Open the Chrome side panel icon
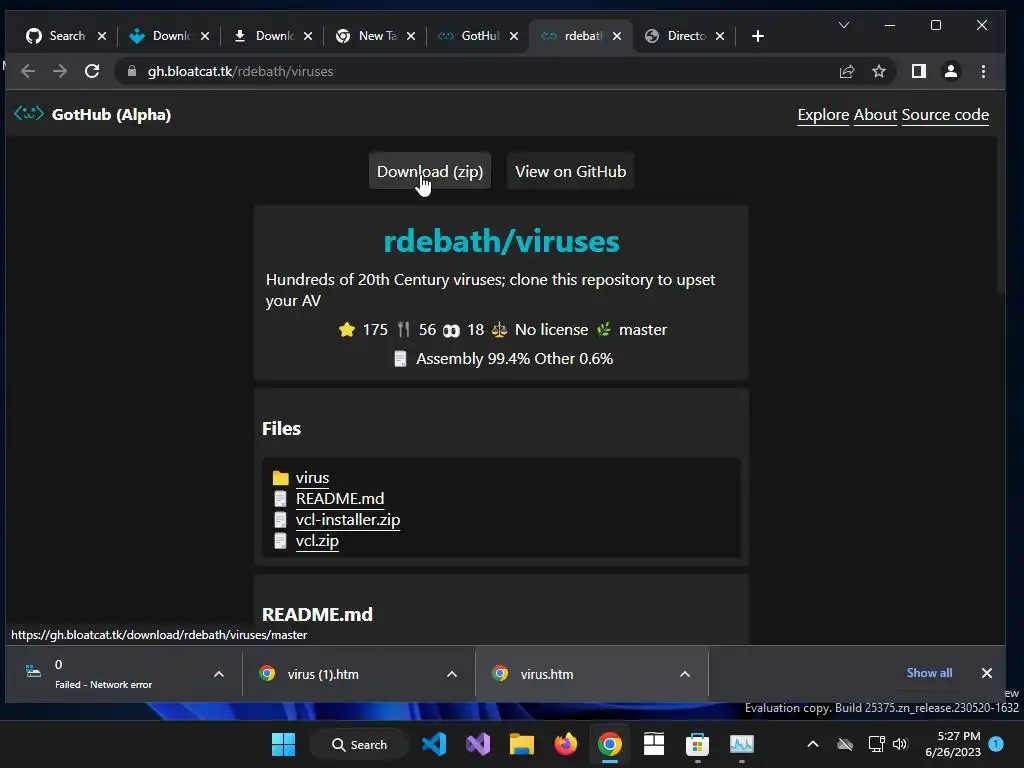The width and height of the screenshot is (1024, 768). (919, 71)
